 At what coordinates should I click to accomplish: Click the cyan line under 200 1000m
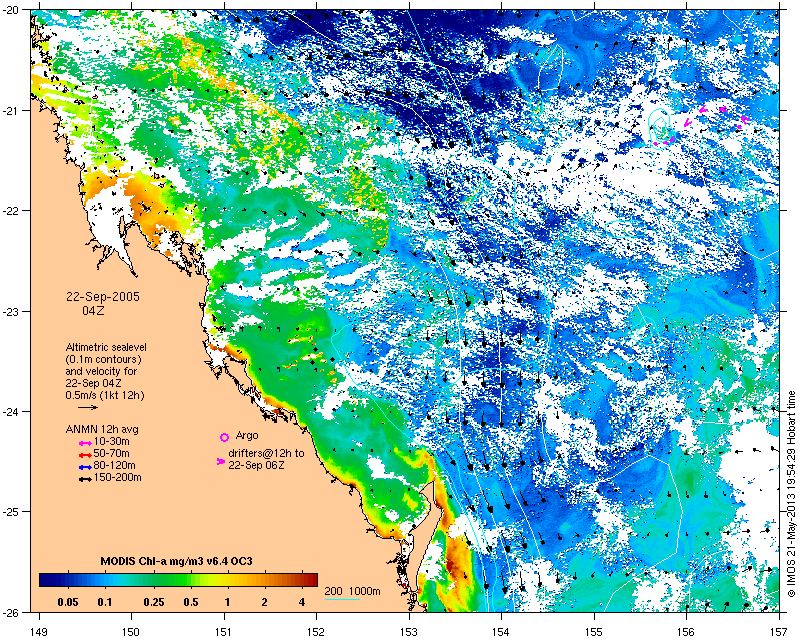(x=343, y=599)
